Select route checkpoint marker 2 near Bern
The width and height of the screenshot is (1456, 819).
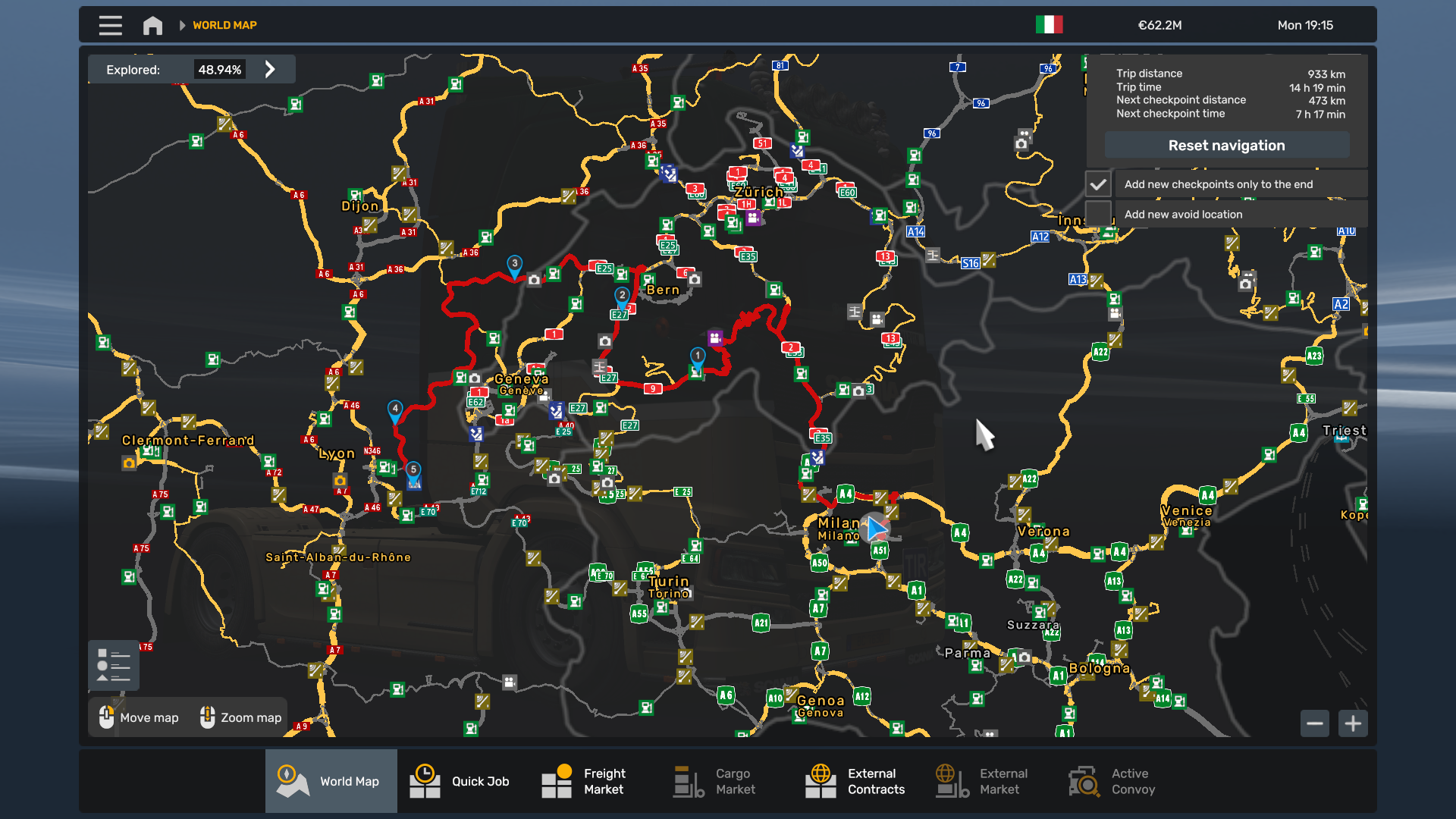622,297
